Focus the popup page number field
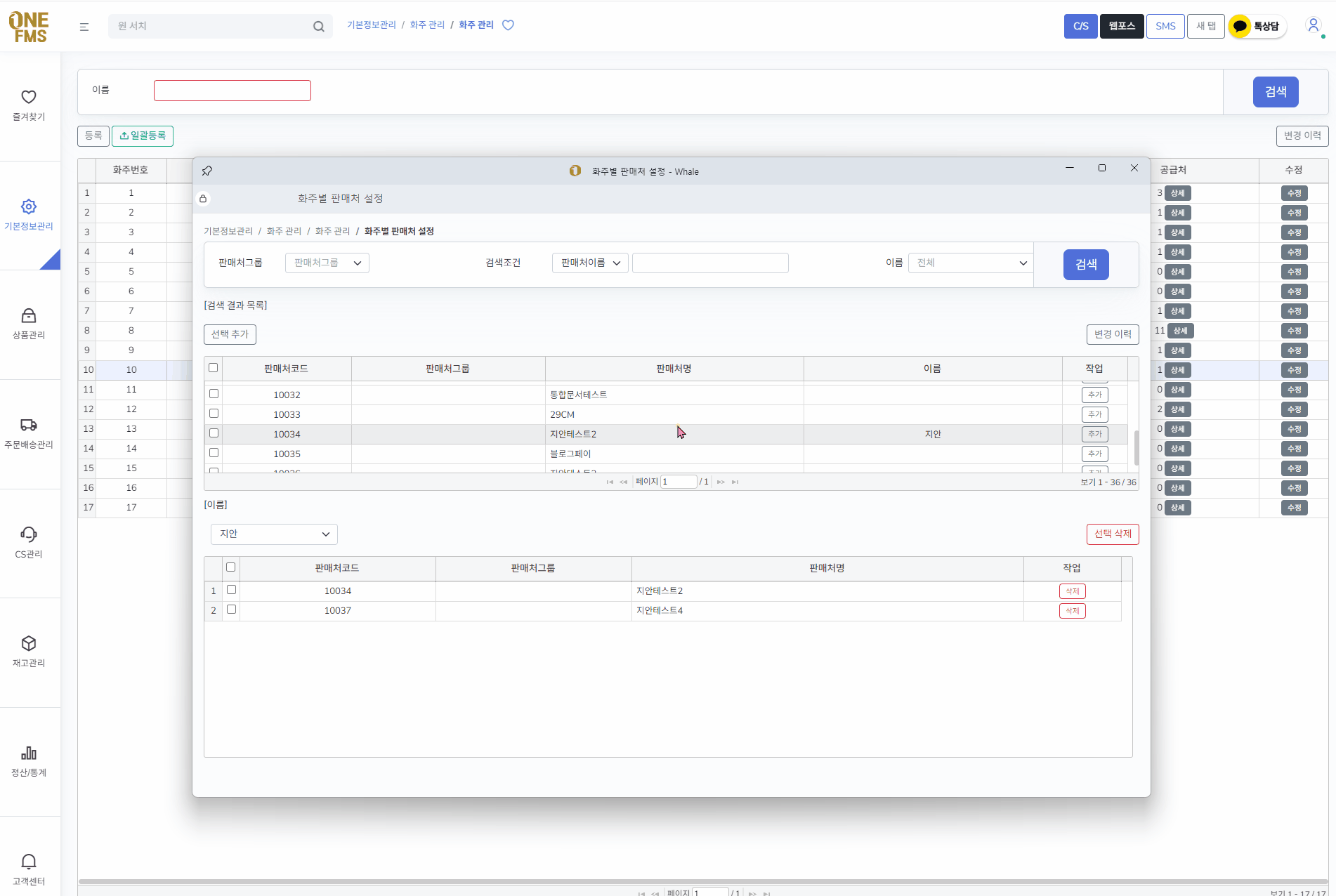 (x=679, y=482)
